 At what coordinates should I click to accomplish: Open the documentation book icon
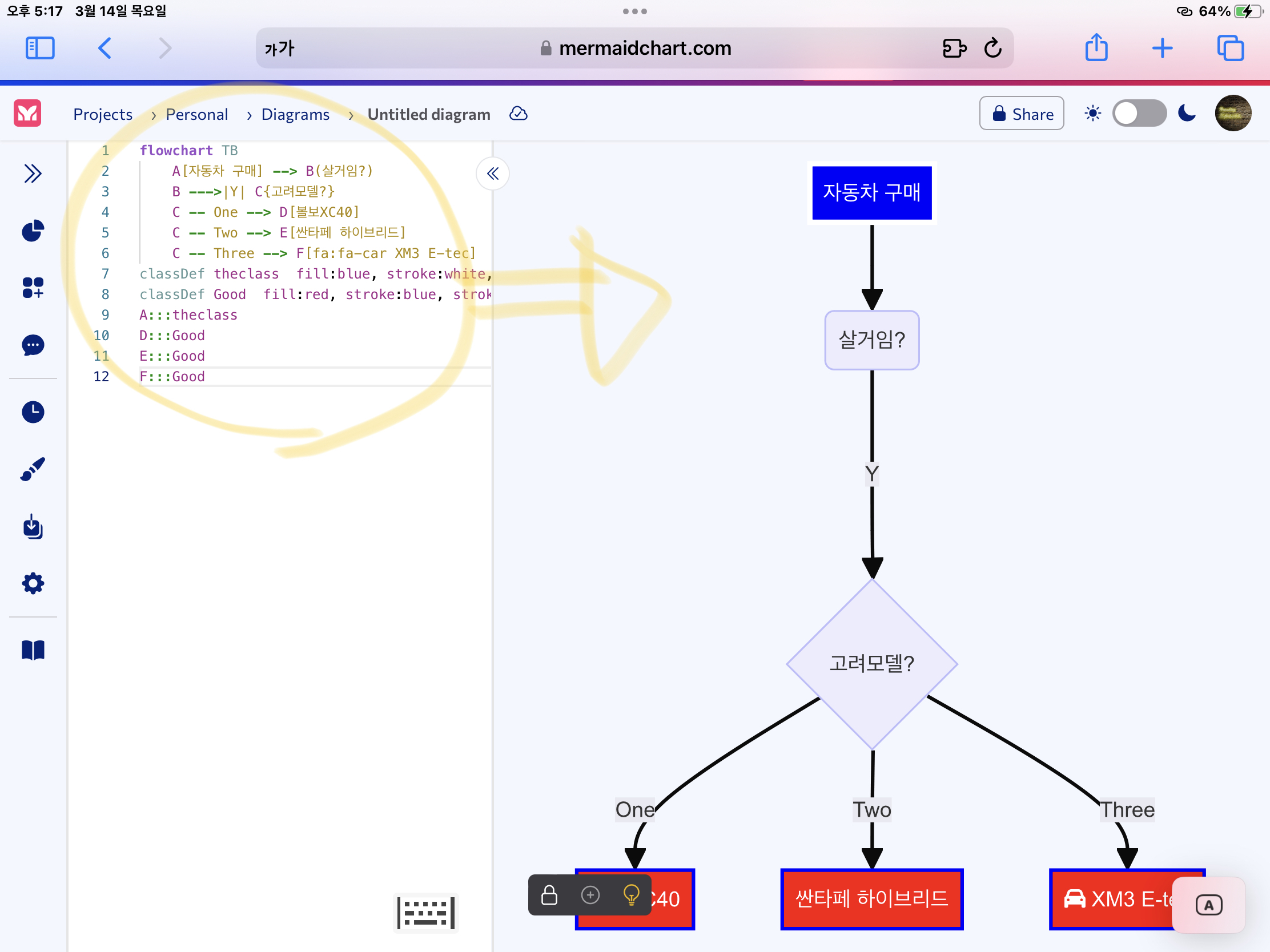click(33, 650)
